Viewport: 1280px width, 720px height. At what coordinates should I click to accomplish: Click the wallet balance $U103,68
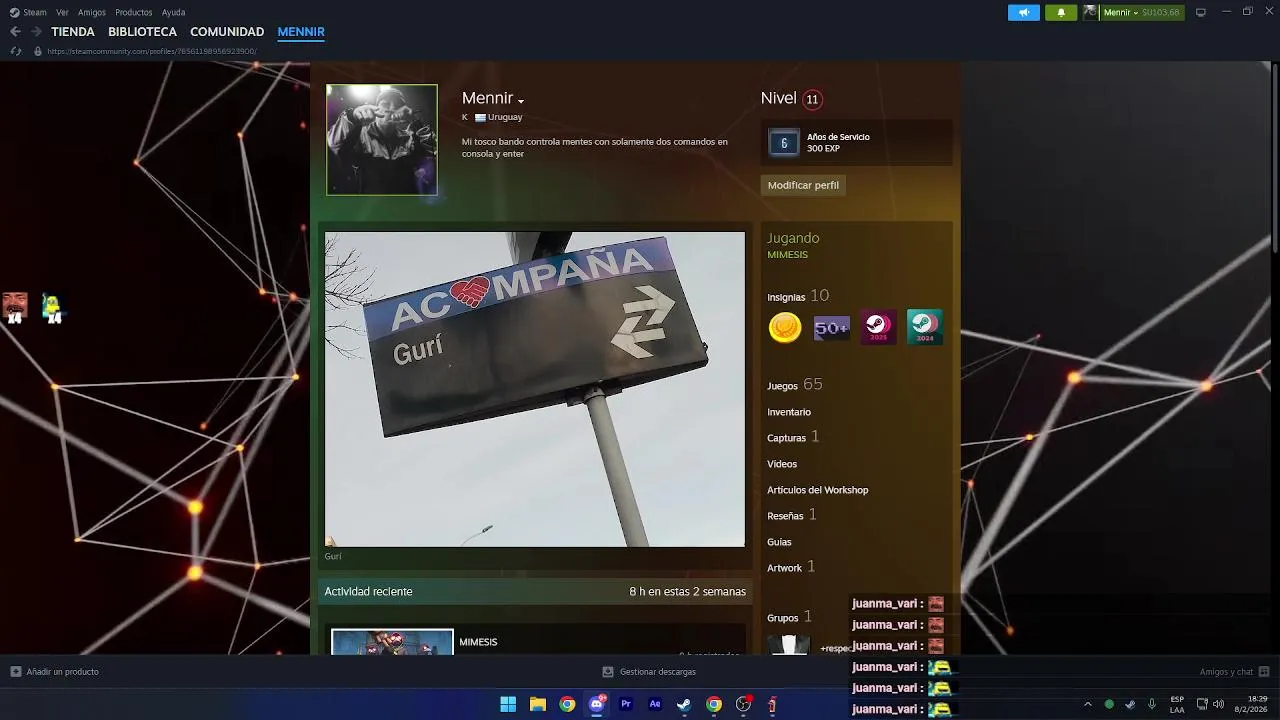1160,12
